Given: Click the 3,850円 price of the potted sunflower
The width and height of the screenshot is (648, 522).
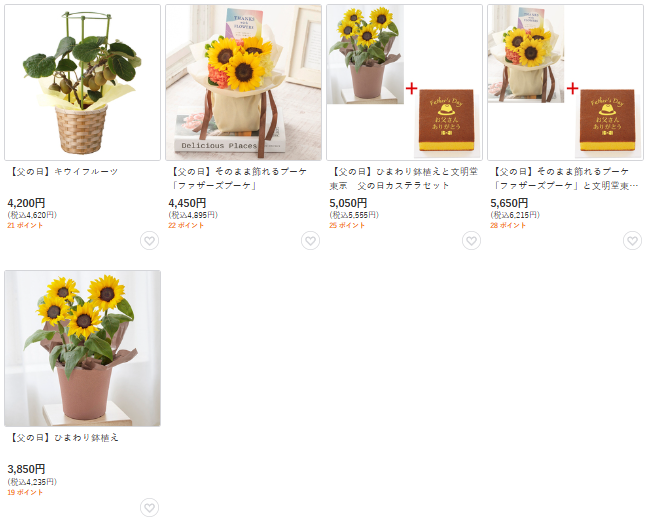Looking at the screenshot, I should click(26, 469).
